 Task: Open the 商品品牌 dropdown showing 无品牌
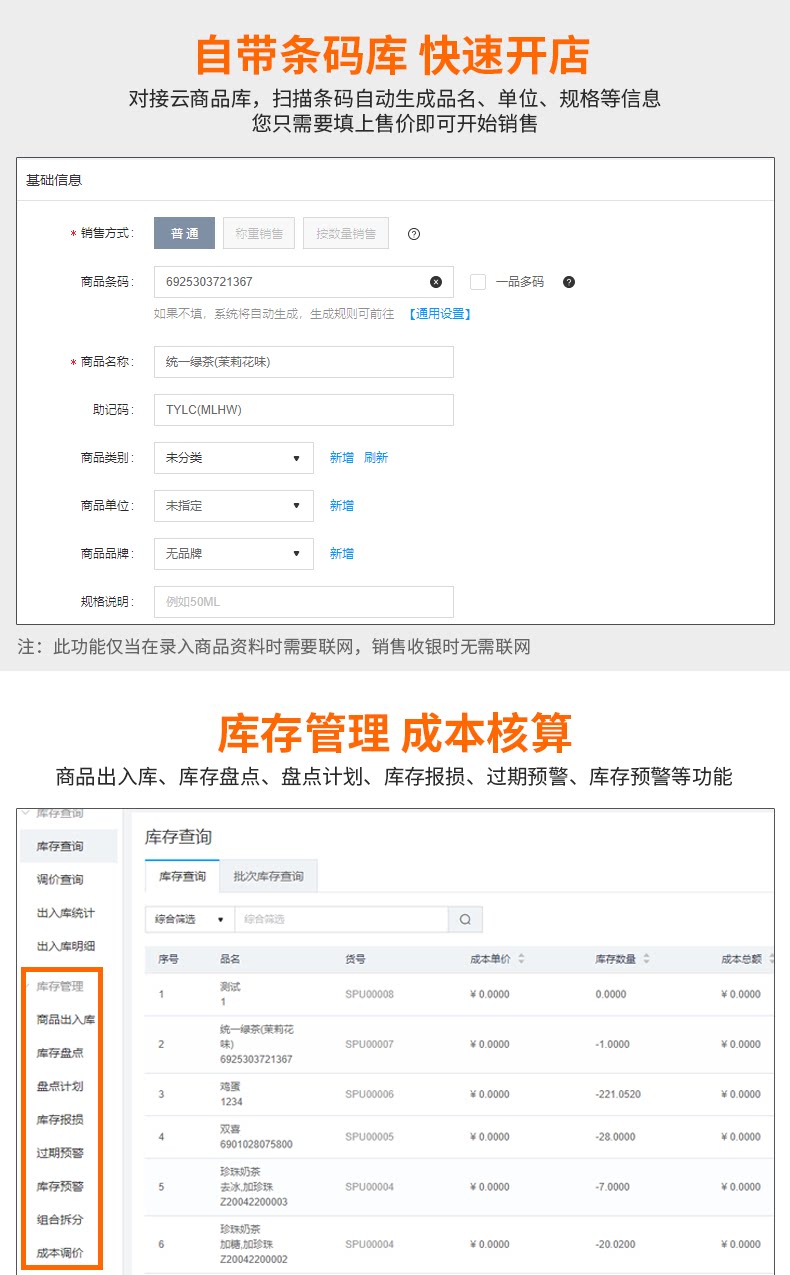[x=234, y=554]
